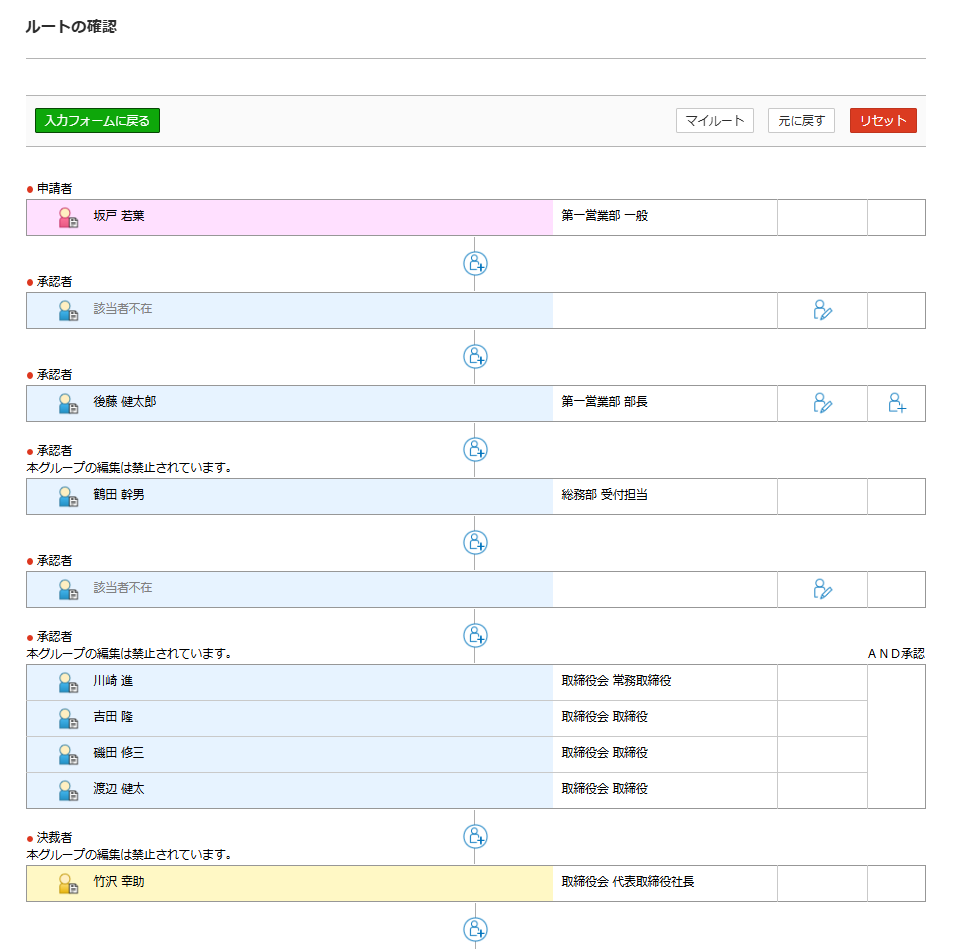Edit the second 該当者不在 approver row
This screenshot has height=949, width=961.
point(822,589)
